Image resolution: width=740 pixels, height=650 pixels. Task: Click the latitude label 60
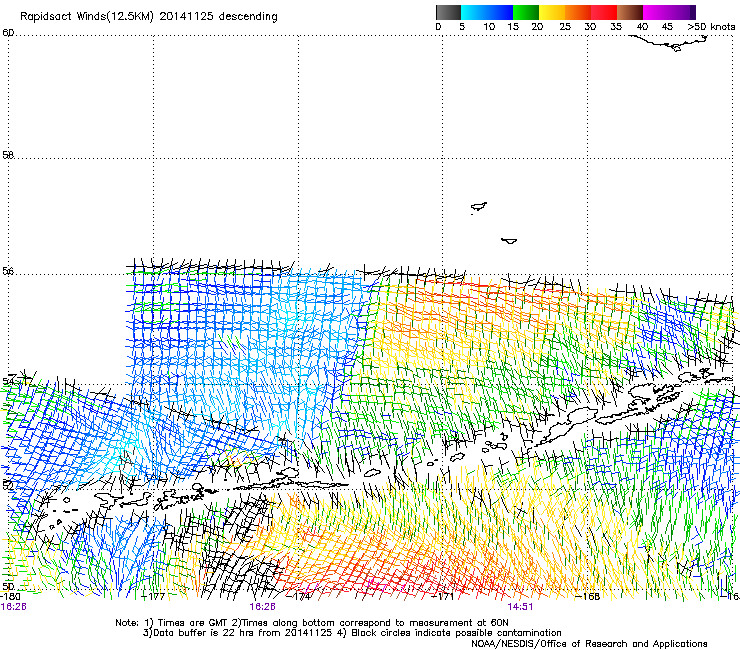[8, 33]
